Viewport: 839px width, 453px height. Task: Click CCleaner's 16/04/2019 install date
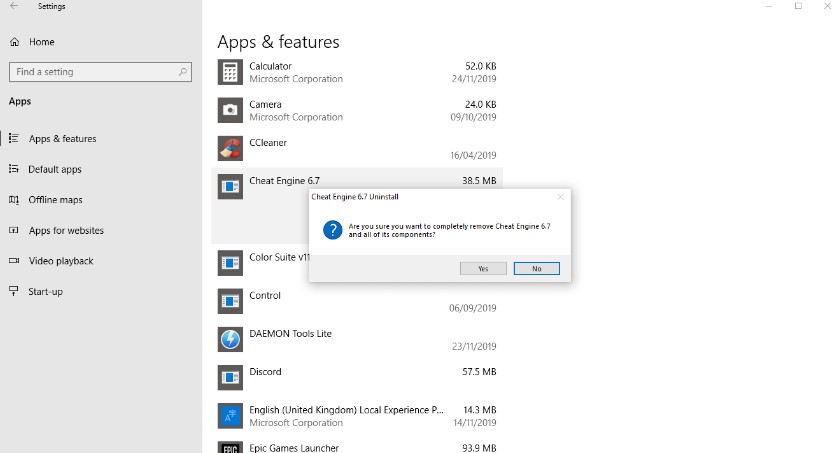[473, 156]
